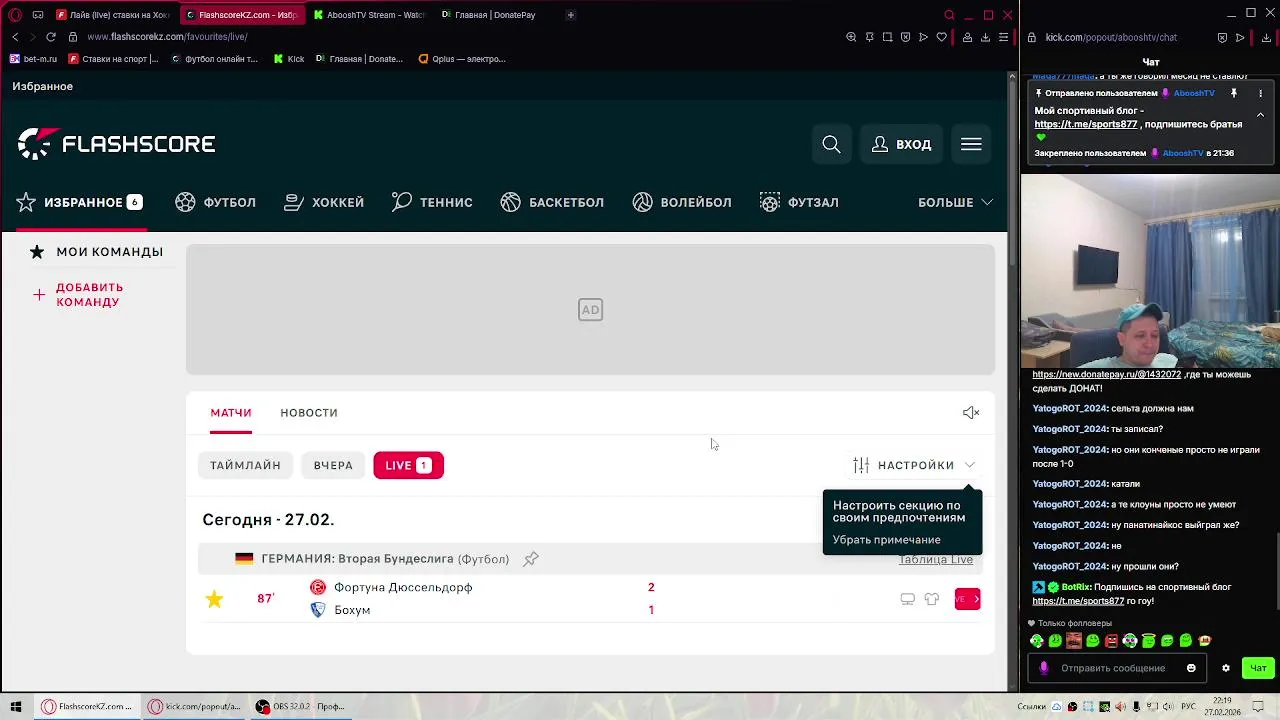This screenshot has width=1280, height=720.
Task: Select the ИЗБРАННОЕ favorites tab
Action: 80,202
